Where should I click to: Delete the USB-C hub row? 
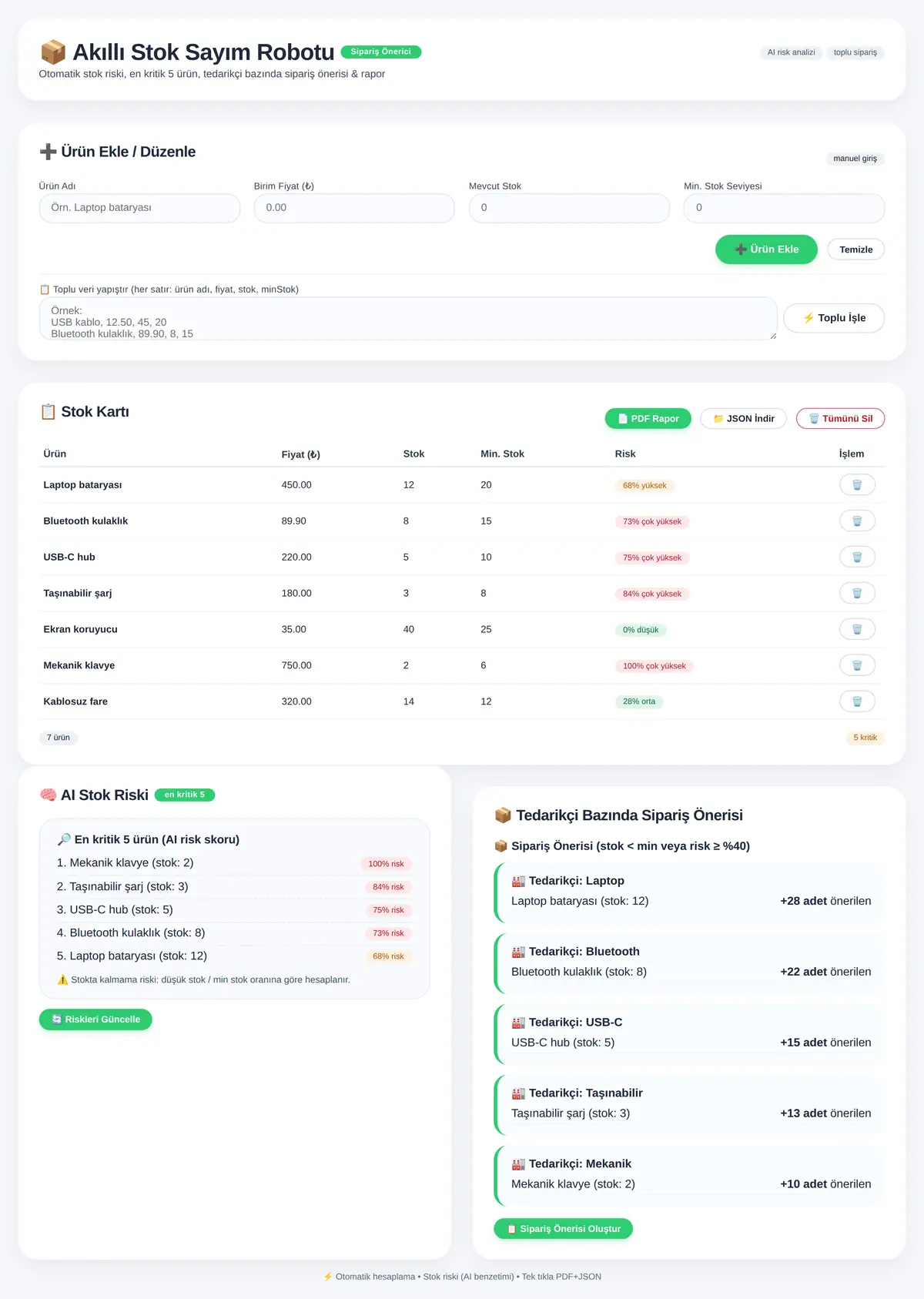pyautogui.click(x=857, y=557)
